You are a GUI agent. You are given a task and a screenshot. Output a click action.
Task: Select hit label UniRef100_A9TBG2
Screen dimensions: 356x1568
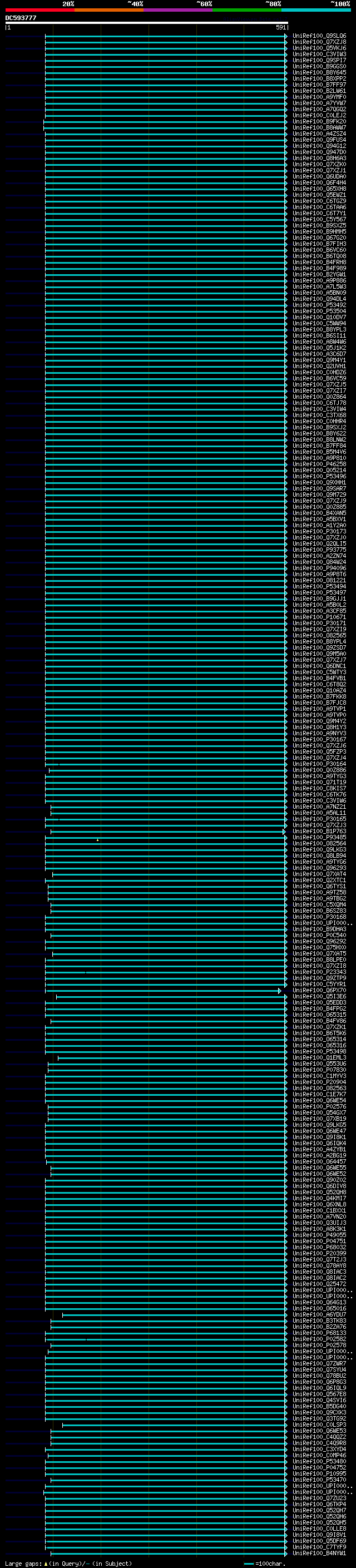(x=319, y=898)
